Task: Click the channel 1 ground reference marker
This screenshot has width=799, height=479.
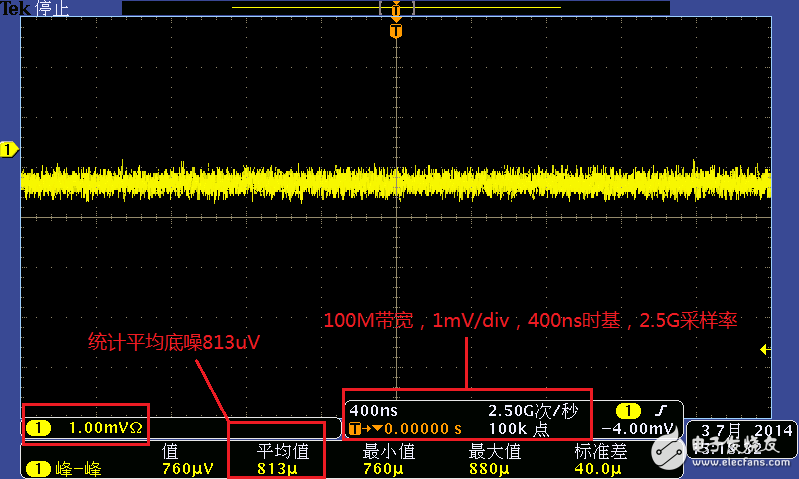Action: 9,150
